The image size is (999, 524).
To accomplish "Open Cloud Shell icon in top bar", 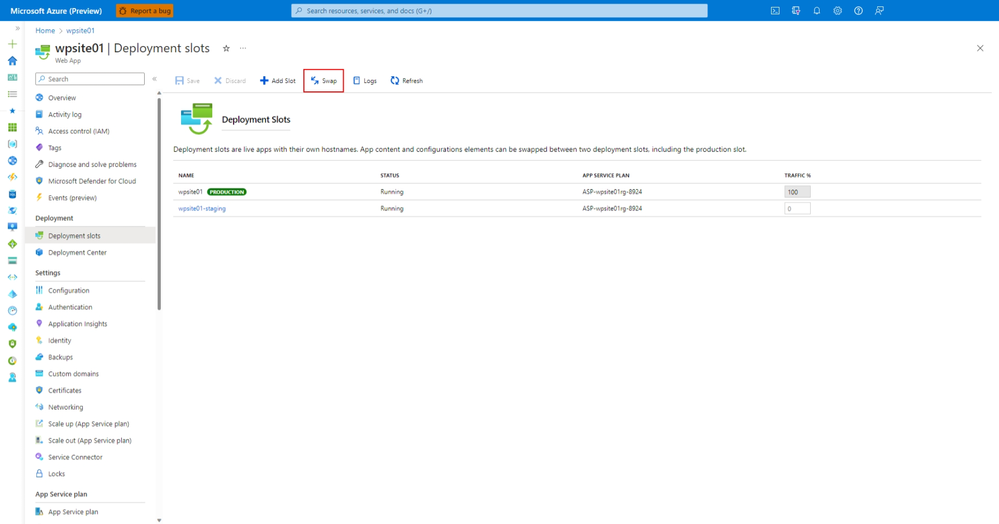I will [775, 11].
